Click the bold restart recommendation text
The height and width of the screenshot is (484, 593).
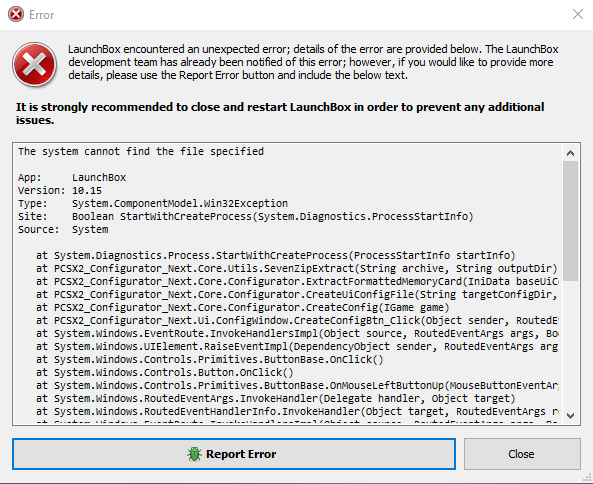[280, 113]
